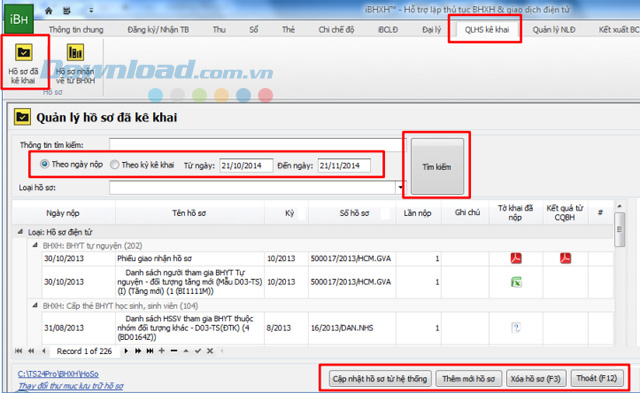Click Thay đổi thư mục lưu trữ hồ sơ link

coord(71,386)
